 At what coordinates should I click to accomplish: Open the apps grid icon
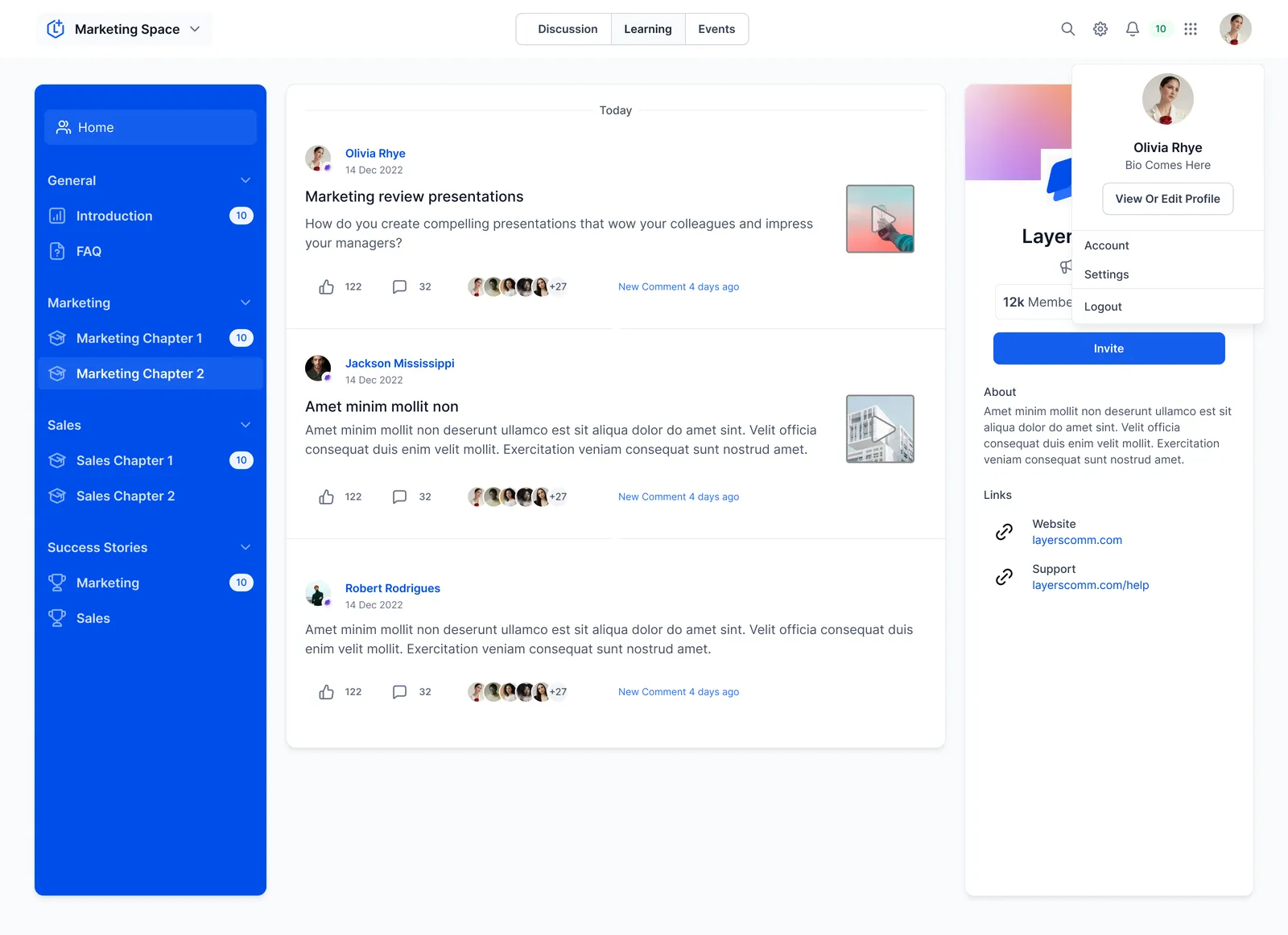point(1191,29)
